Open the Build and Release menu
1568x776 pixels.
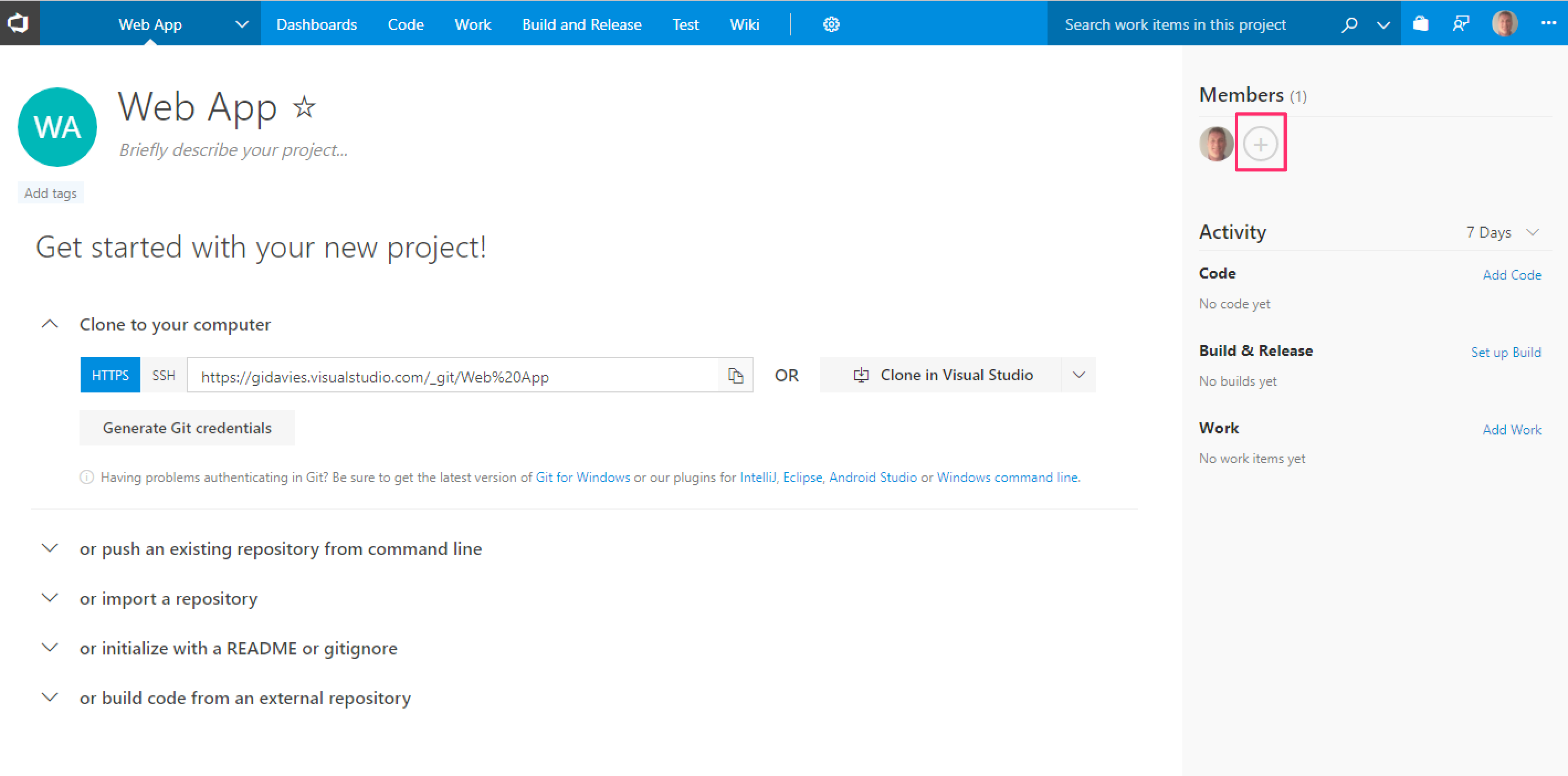(581, 24)
